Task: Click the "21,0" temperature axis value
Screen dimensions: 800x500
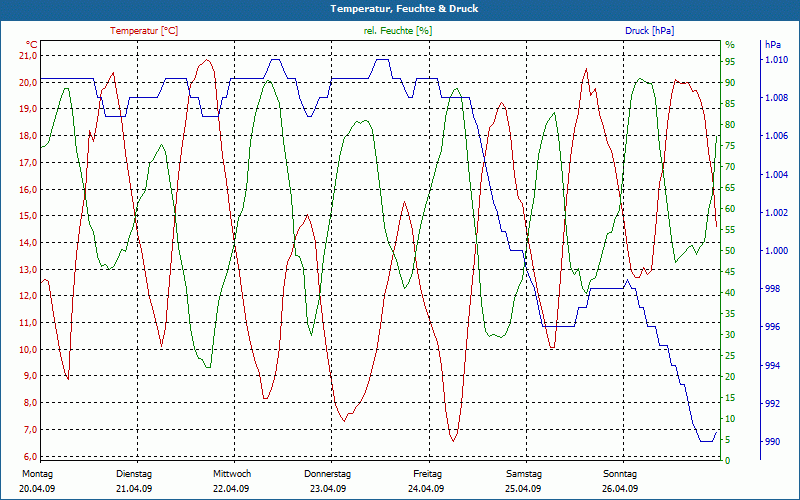Action: [x=29, y=56]
